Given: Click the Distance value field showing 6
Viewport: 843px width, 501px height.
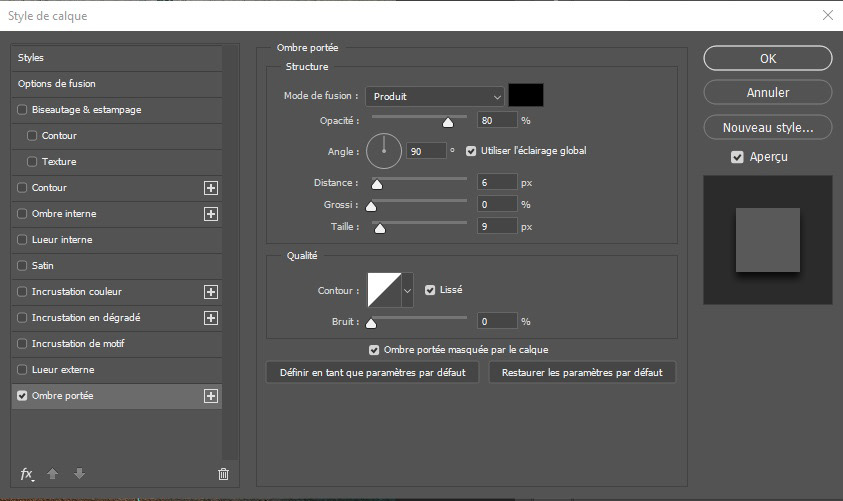Looking at the screenshot, I should [x=497, y=183].
